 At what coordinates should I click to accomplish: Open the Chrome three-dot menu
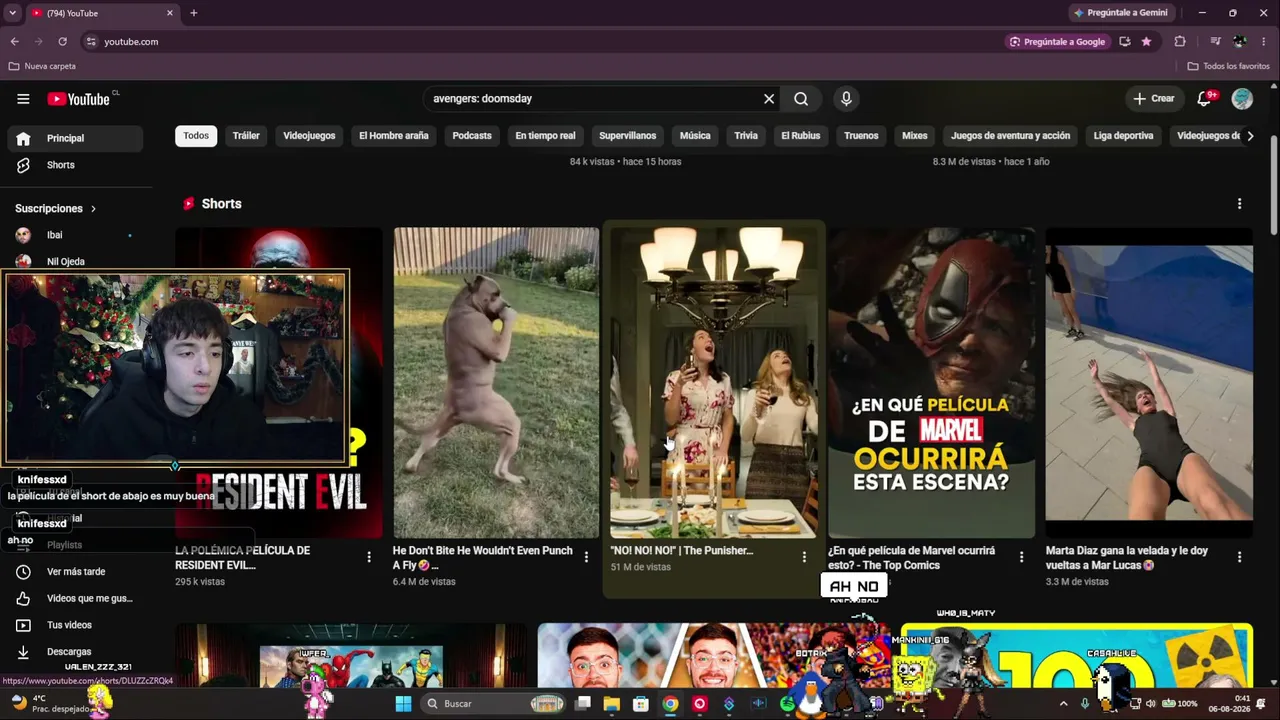1264,42
